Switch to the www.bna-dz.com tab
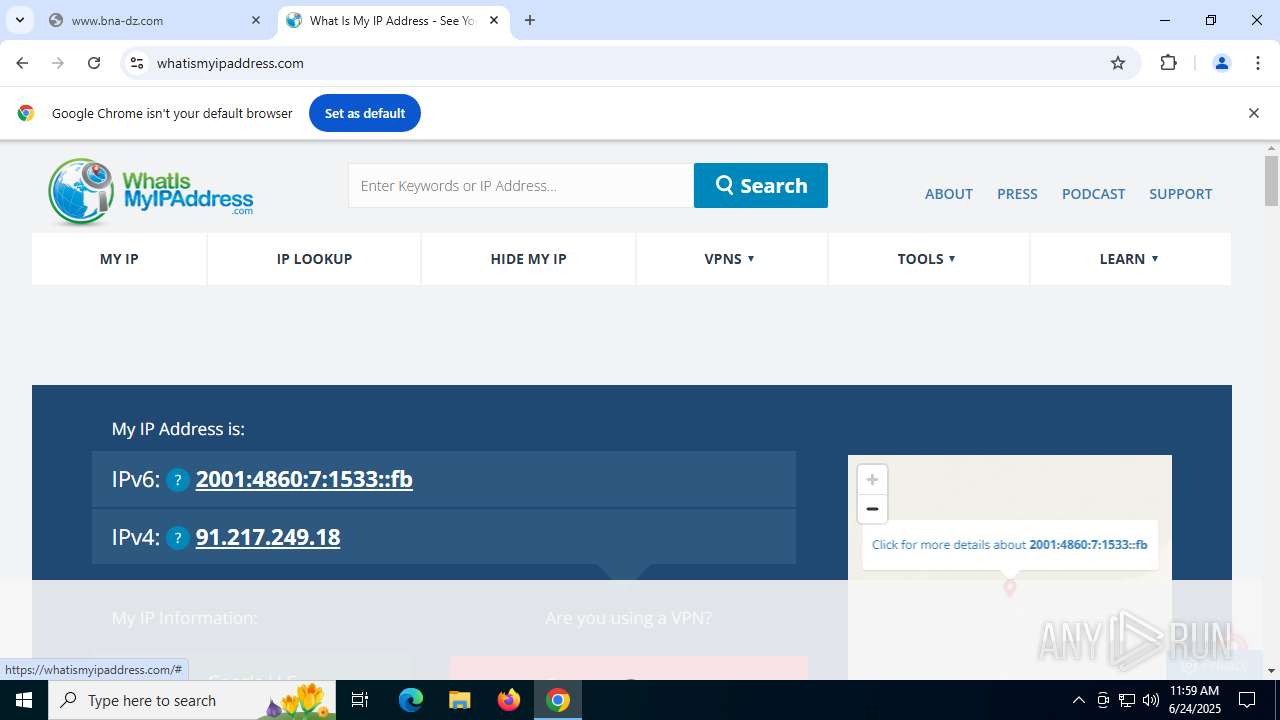The image size is (1280, 720). [x=155, y=20]
